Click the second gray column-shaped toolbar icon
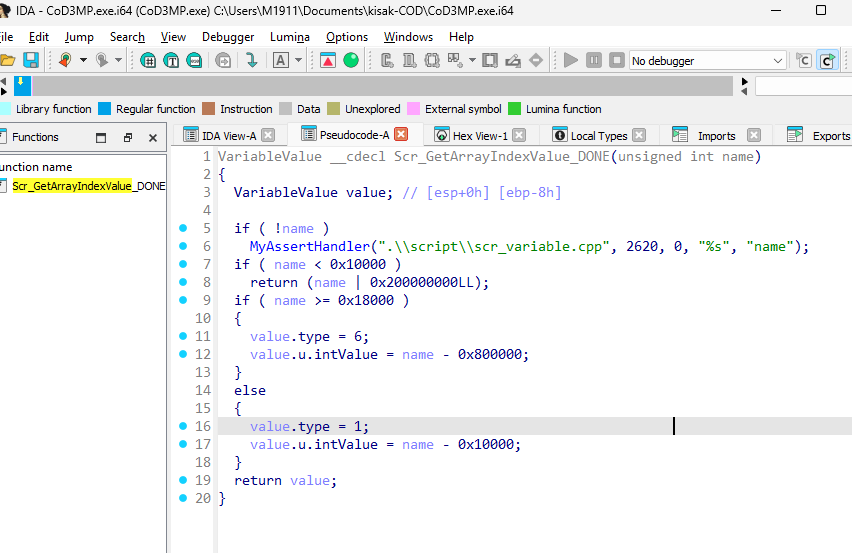 [409, 60]
